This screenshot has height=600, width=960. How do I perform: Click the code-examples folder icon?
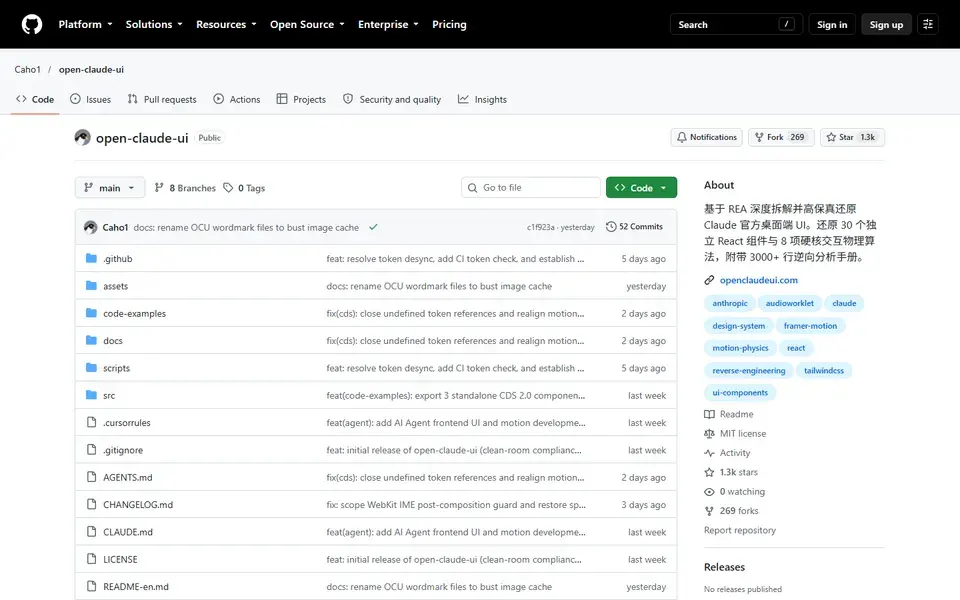[91, 313]
